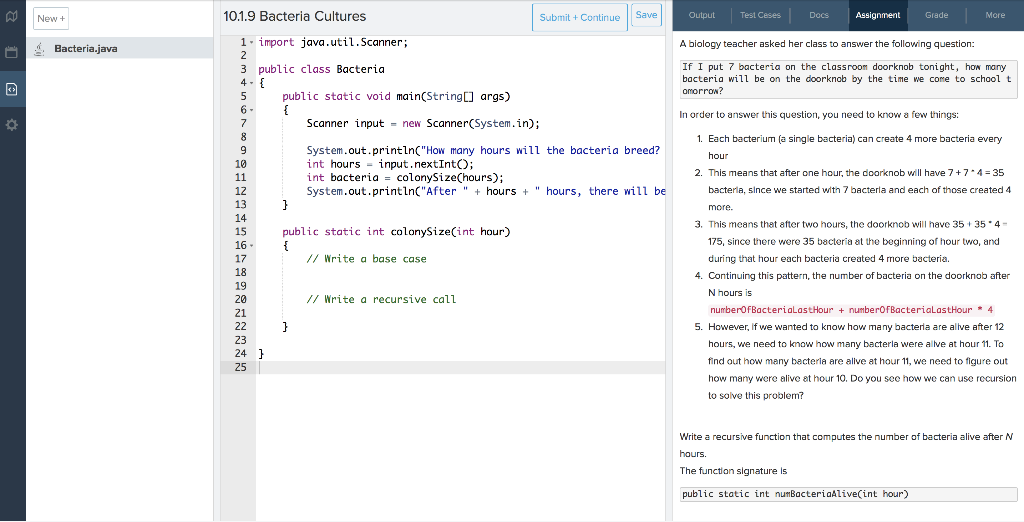This screenshot has width=1024, height=522.
Task: Open the Grade tab
Action: [x=936, y=15]
